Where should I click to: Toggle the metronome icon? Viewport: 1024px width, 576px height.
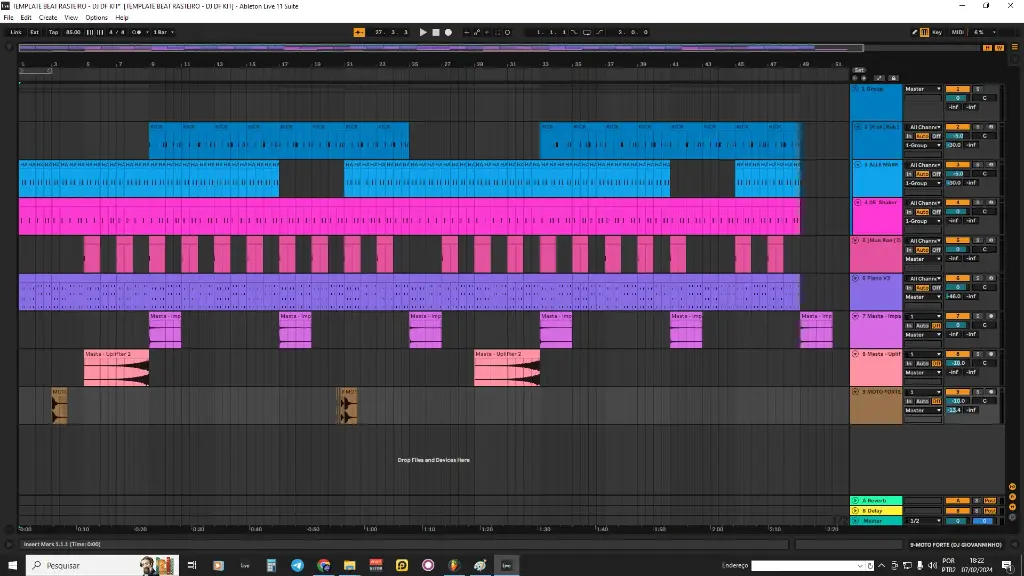[136, 32]
